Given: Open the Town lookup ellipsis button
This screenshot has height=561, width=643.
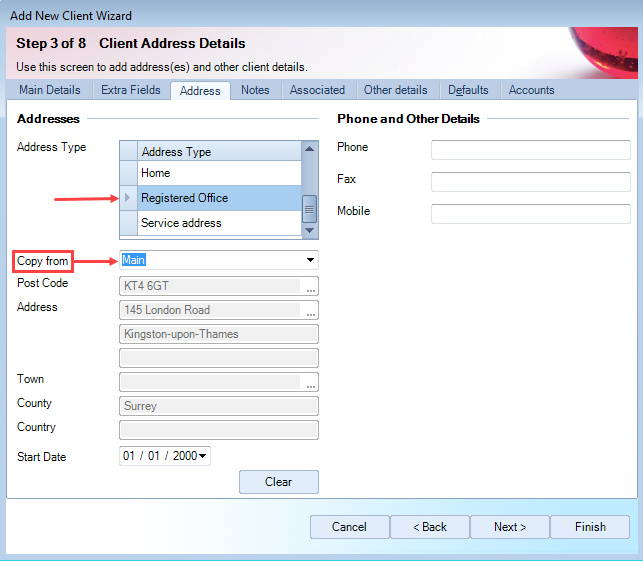Looking at the screenshot, I should (311, 383).
